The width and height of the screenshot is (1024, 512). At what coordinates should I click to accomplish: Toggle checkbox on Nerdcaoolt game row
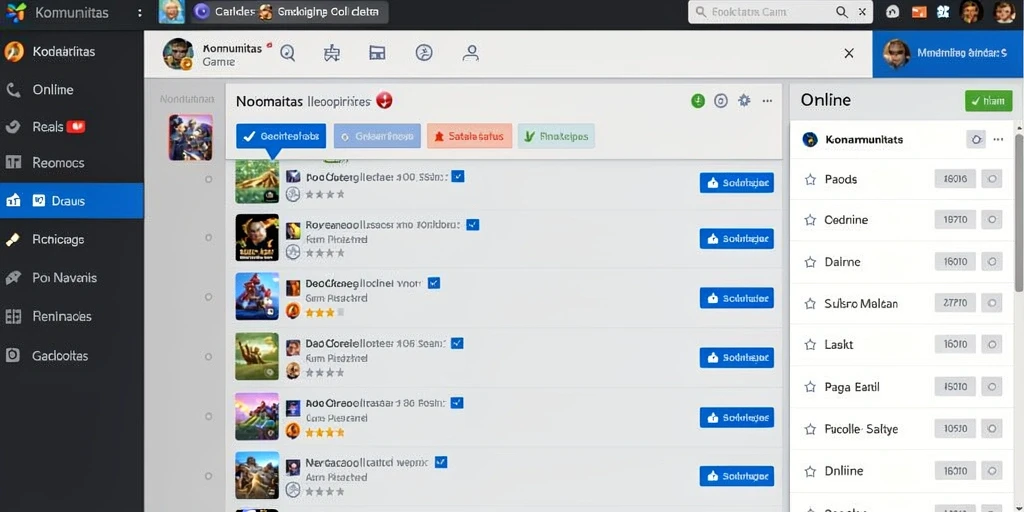pyautogui.click(x=441, y=462)
